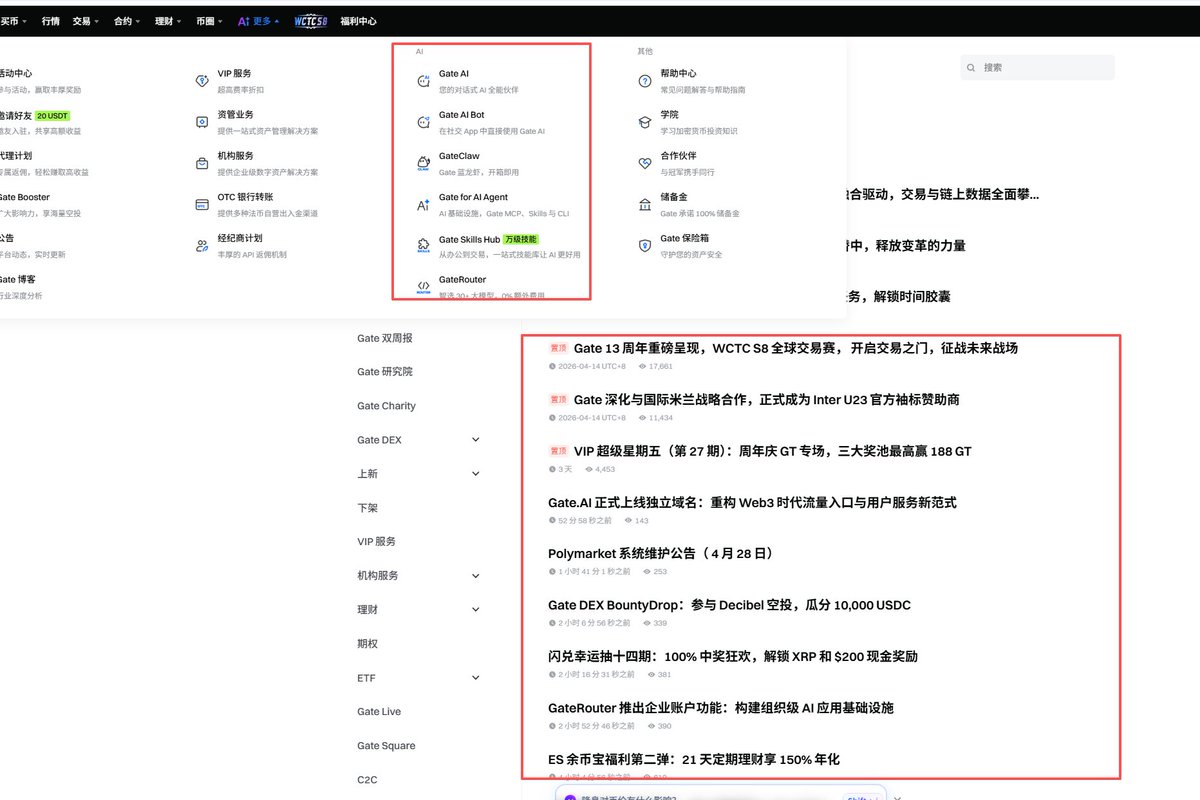
Task: Select Gate 研究院 in the sidebar
Action: point(384,372)
